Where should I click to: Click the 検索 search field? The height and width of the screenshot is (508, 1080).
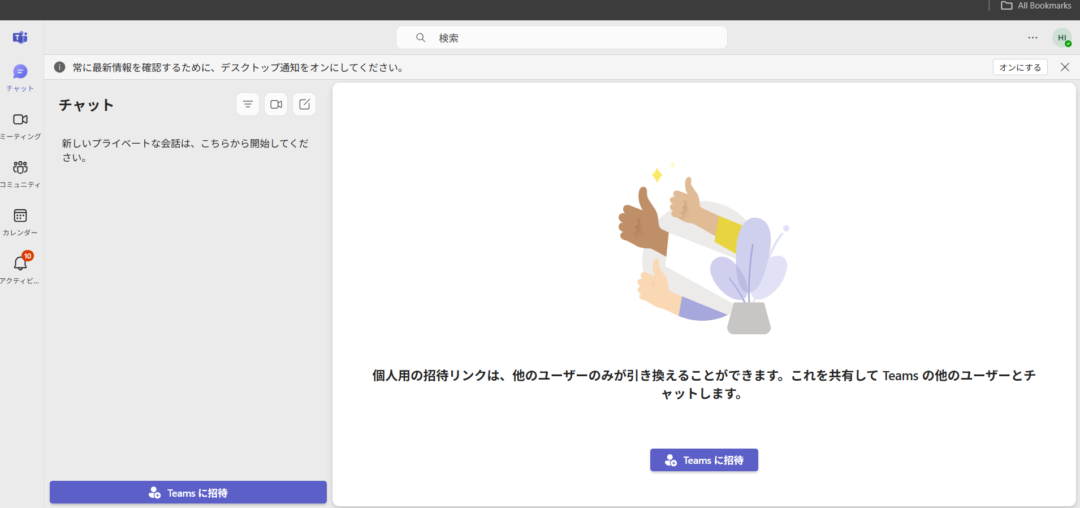(x=561, y=38)
